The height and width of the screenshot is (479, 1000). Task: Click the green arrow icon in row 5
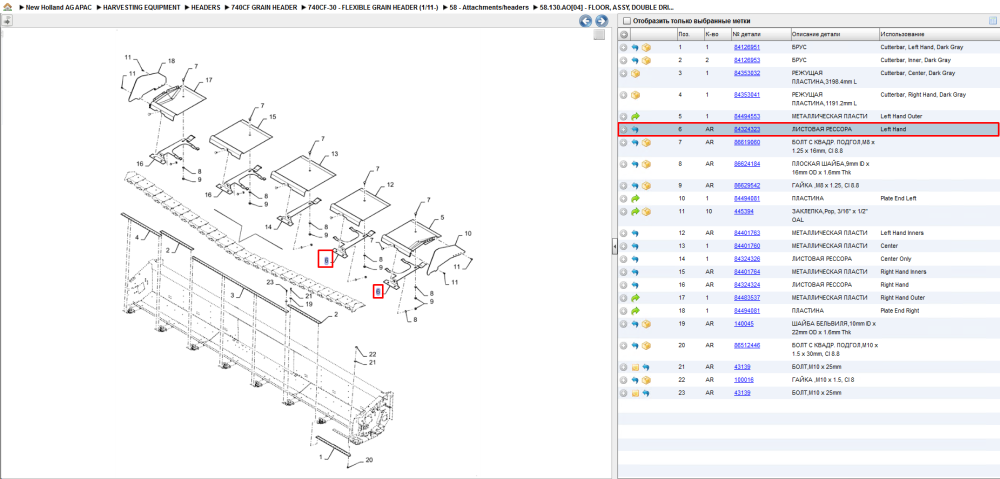click(635, 117)
